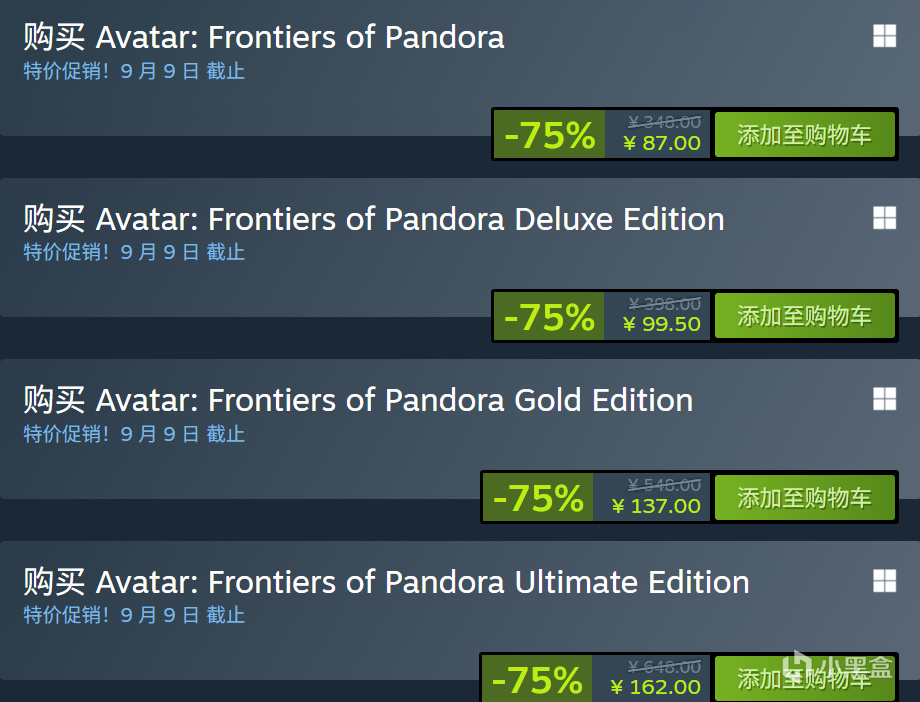This screenshot has height=702, width=920.
Task: Click the -75% badge for Ultimate Edition
Action: (537, 679)
